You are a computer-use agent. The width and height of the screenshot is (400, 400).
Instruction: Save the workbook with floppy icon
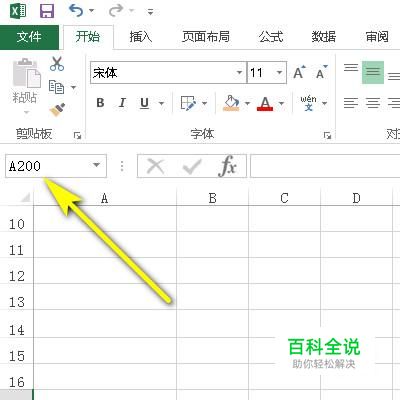pyautogui.click(x=47, y=11)
